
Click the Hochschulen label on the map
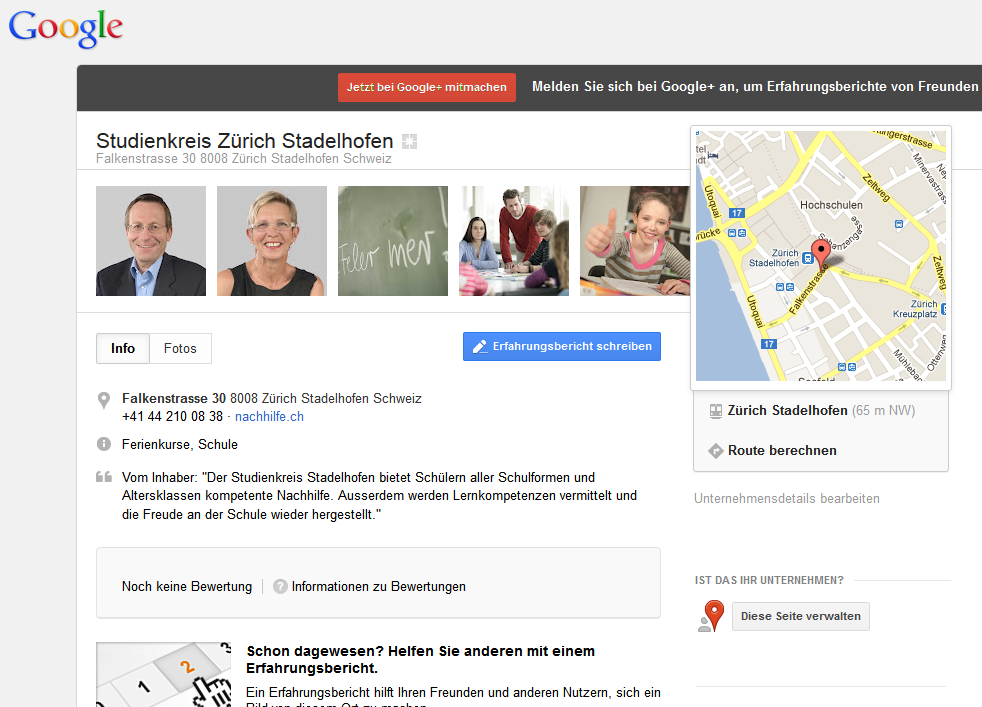[x=831, y=205]
